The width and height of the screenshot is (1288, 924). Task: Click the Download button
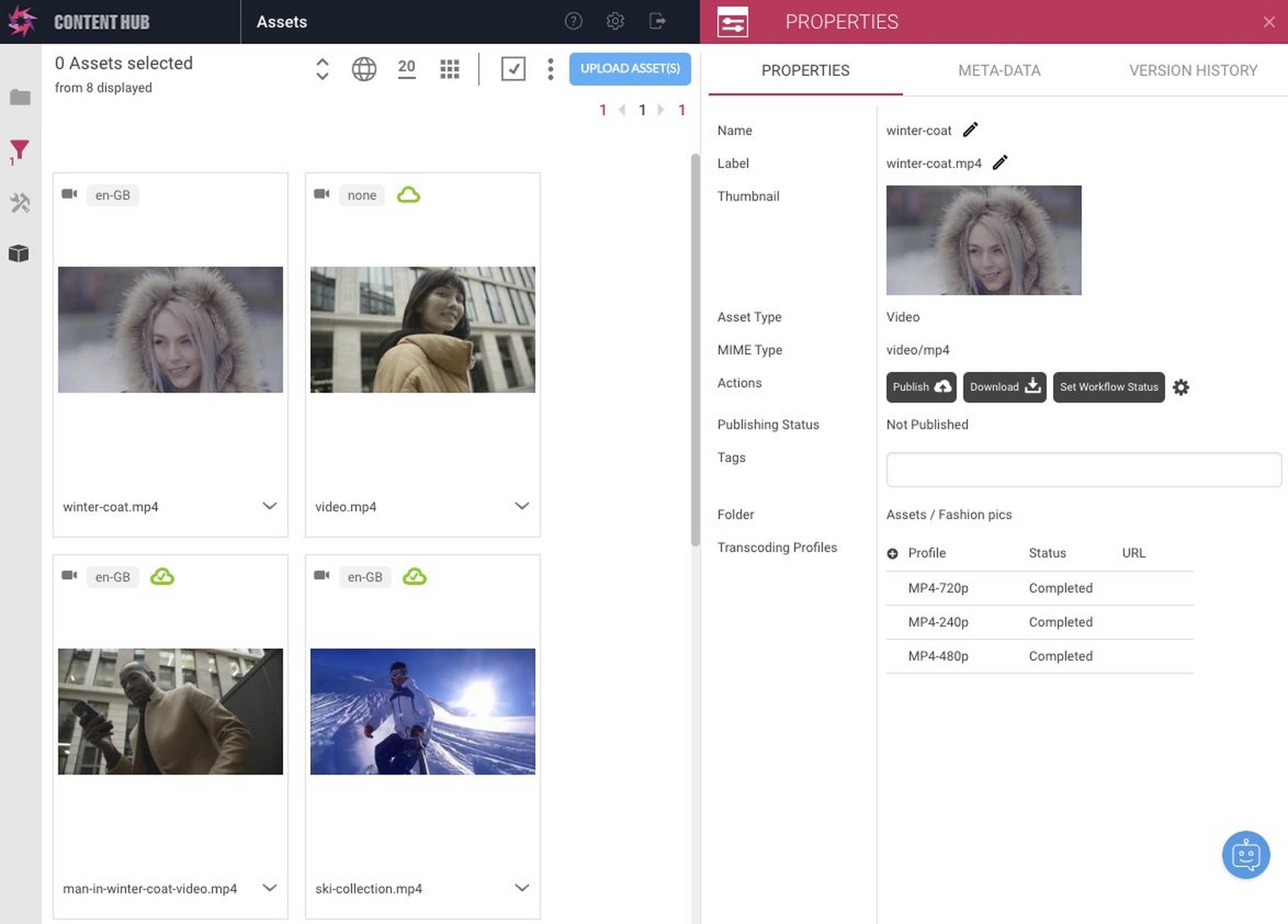click(x=1004, y=387)
